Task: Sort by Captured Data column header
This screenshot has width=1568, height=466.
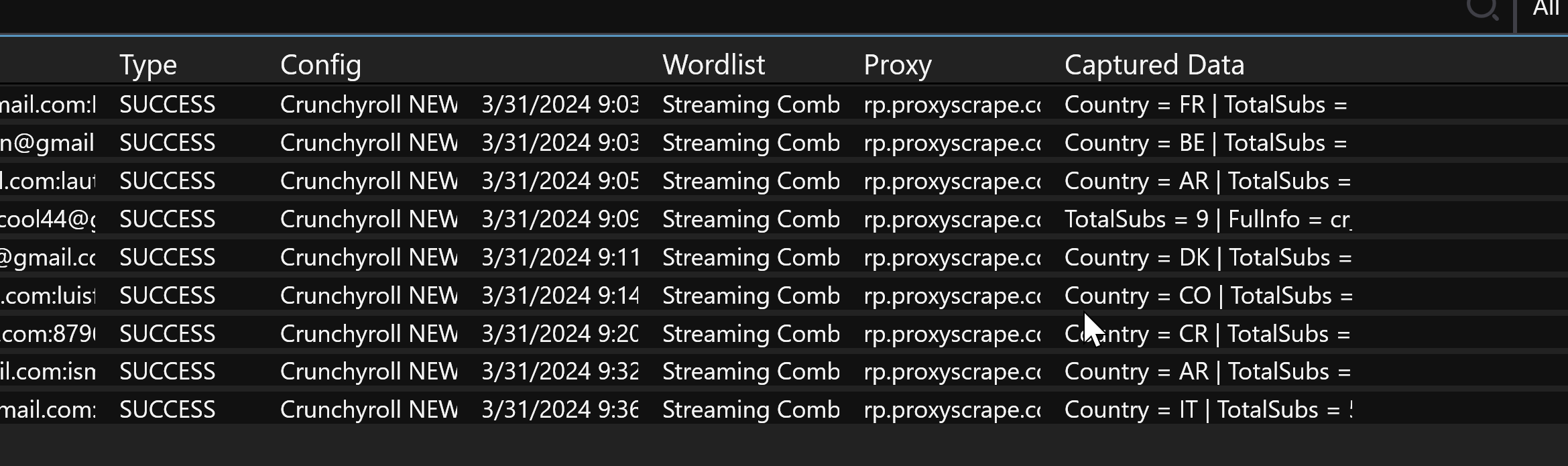Action: point(1154,65)
